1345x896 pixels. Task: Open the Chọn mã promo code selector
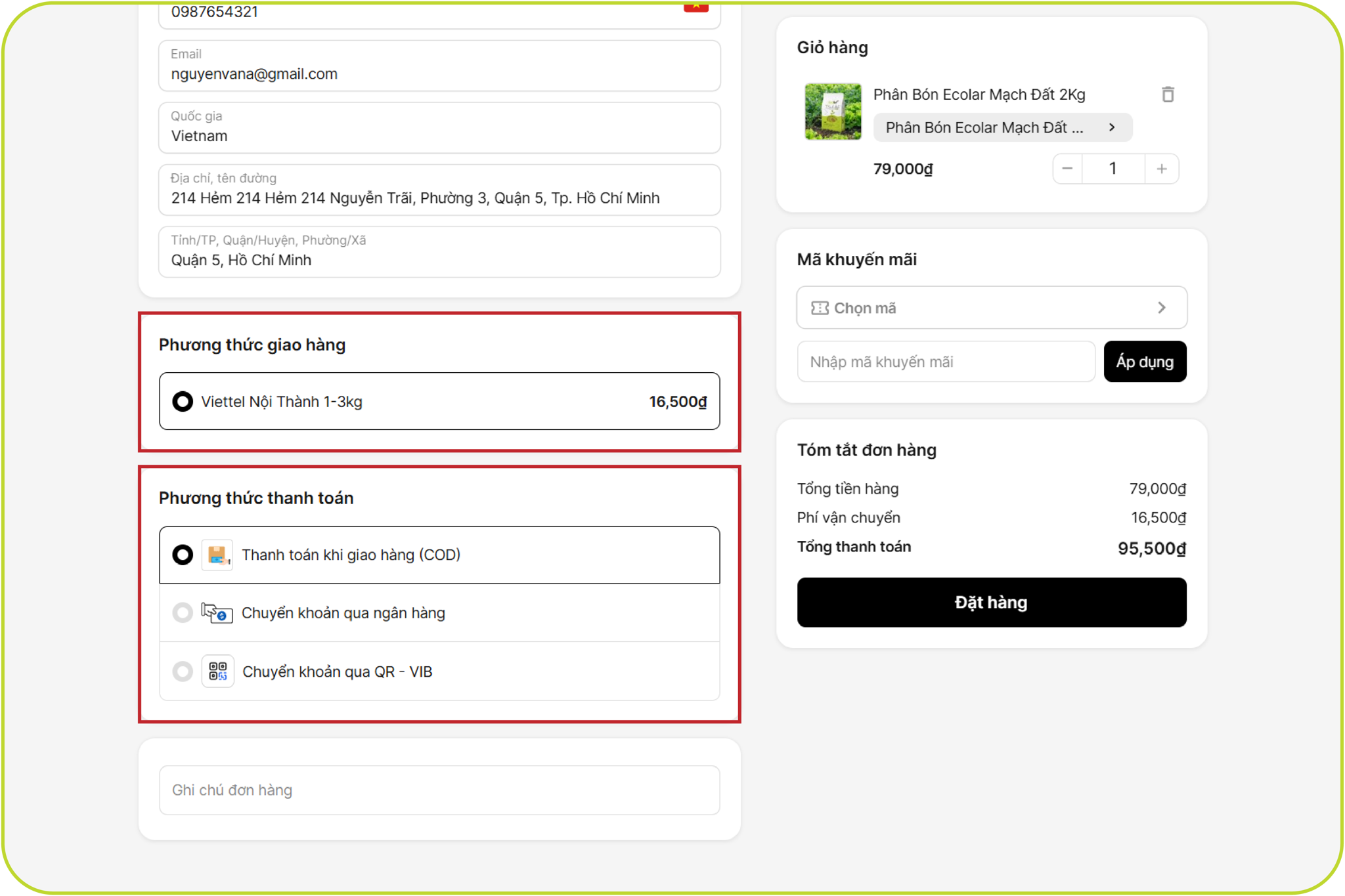[x=991, y=308]
